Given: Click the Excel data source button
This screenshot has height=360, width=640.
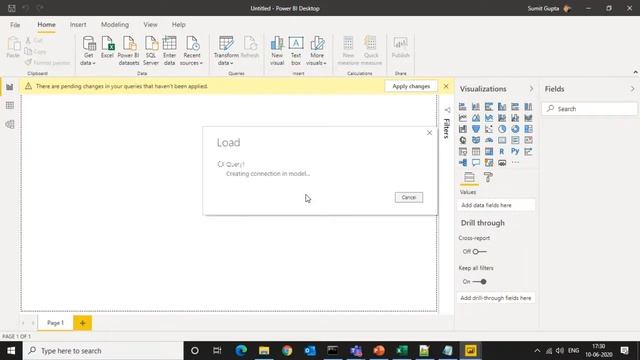Looking at the screenshot, I should pyautogui.click(x=107, y=47).
